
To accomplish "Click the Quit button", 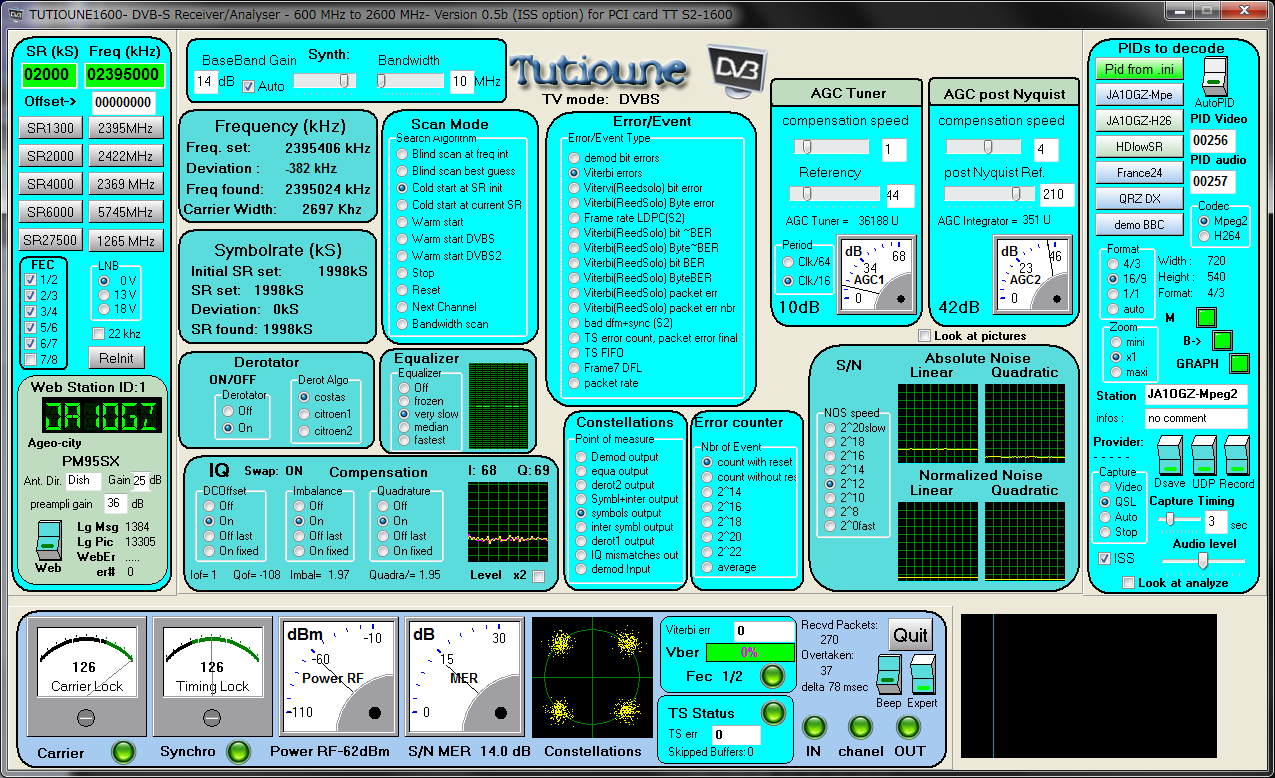I will [x=911, y=635].
